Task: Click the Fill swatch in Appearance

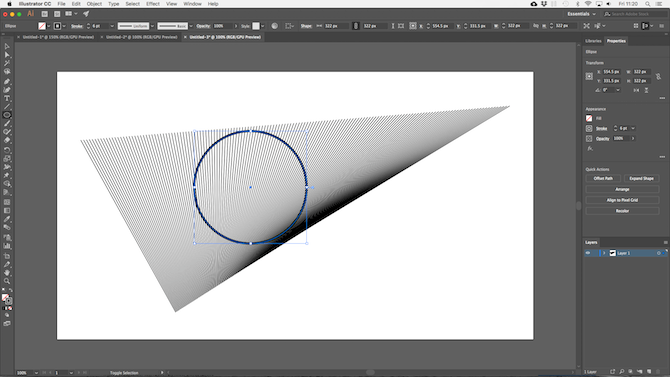Action: click(589, 118)
